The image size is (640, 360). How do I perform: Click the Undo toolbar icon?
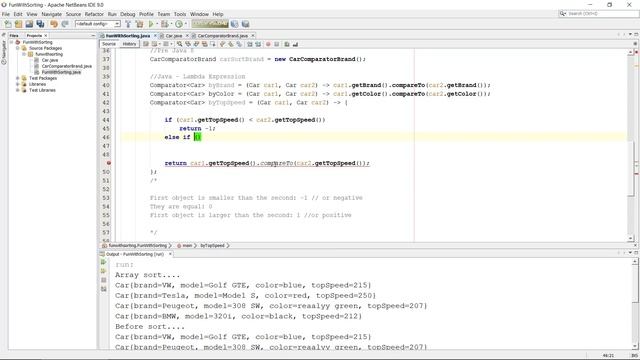54,24
